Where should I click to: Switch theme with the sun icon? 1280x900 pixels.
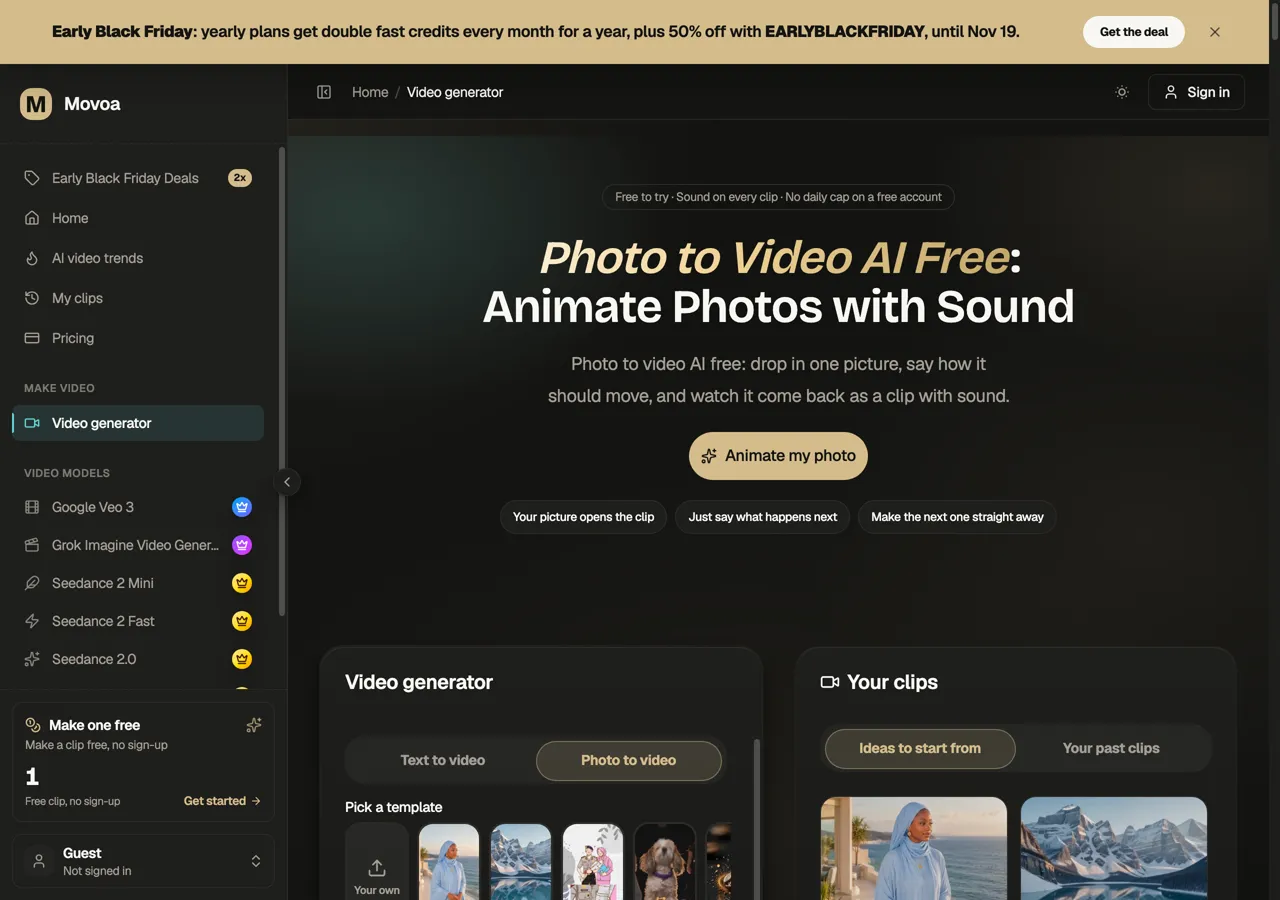(1122, 92)
